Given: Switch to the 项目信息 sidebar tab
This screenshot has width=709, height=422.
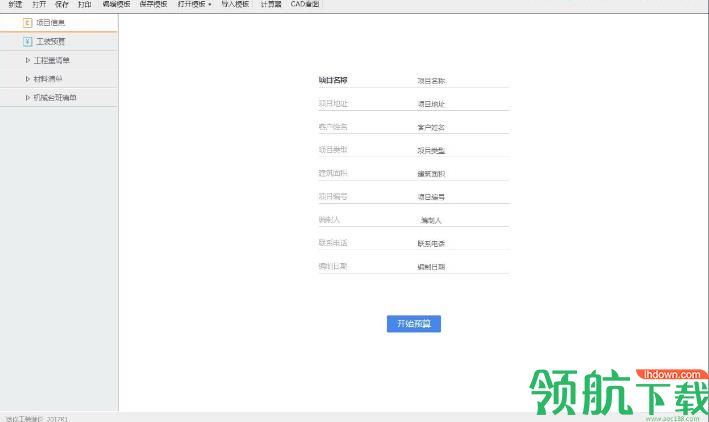Looking at the screenshot, I should (59, 23).
